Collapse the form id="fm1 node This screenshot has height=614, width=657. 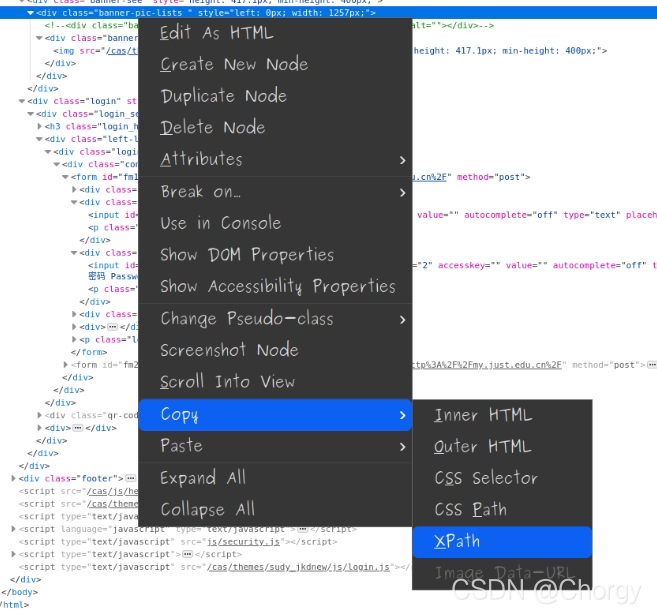coord(65,177)
